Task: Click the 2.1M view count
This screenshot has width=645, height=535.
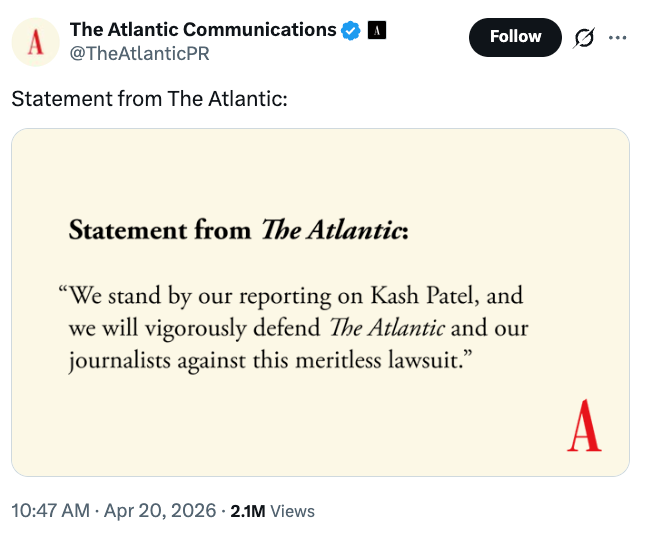Action: [247, 511]
